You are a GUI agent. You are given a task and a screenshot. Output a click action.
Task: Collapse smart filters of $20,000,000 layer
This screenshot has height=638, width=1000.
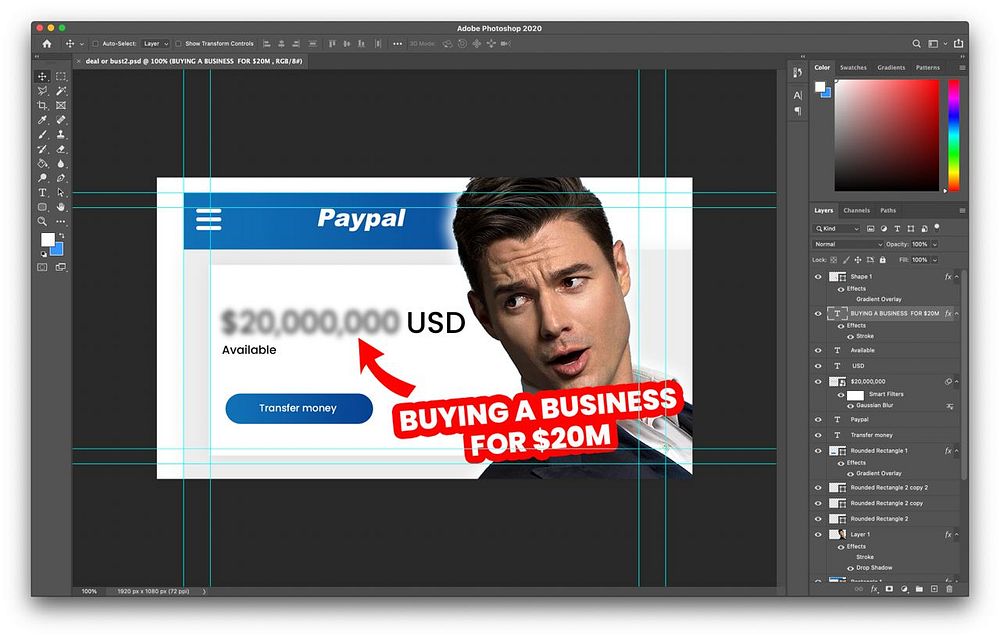click(x=957, y=382)
